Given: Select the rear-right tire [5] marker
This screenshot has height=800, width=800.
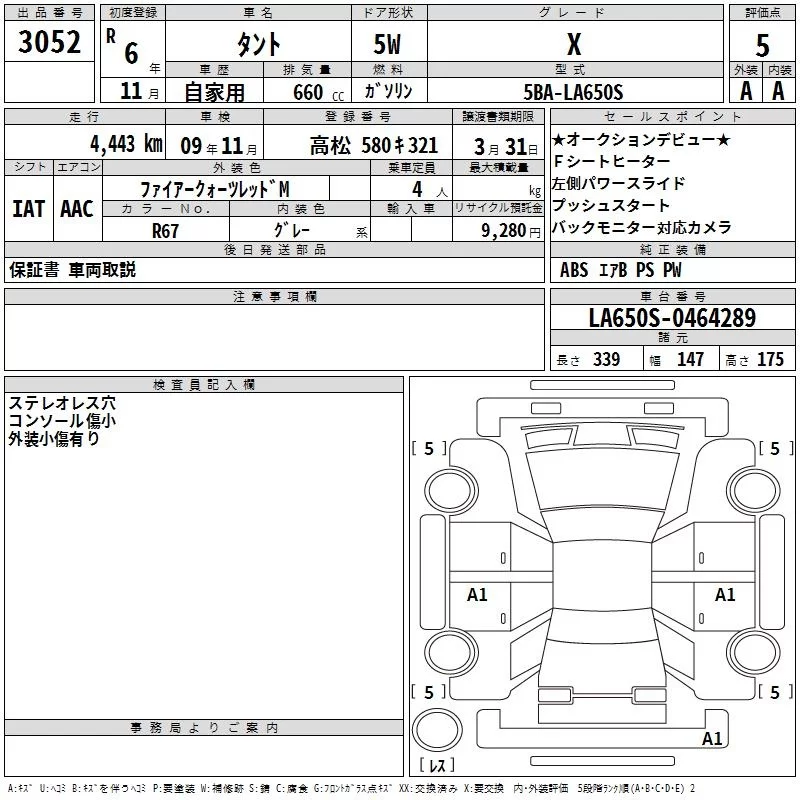Looking at the screenshot, I should pos(773,692).
